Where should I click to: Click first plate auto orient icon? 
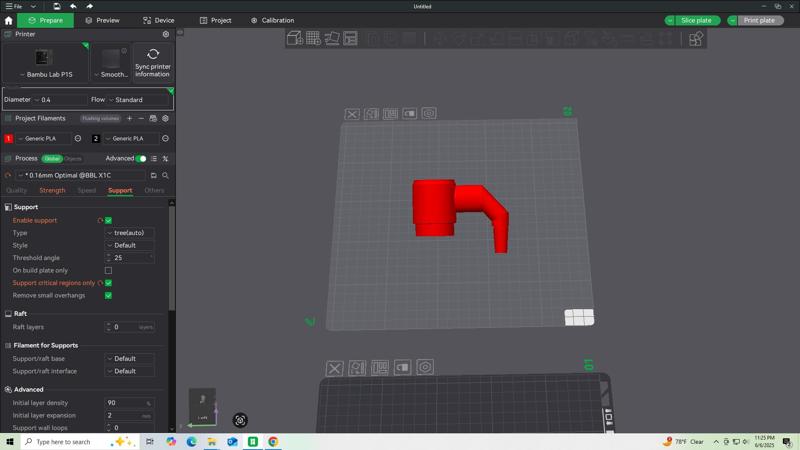coord(371,114)
